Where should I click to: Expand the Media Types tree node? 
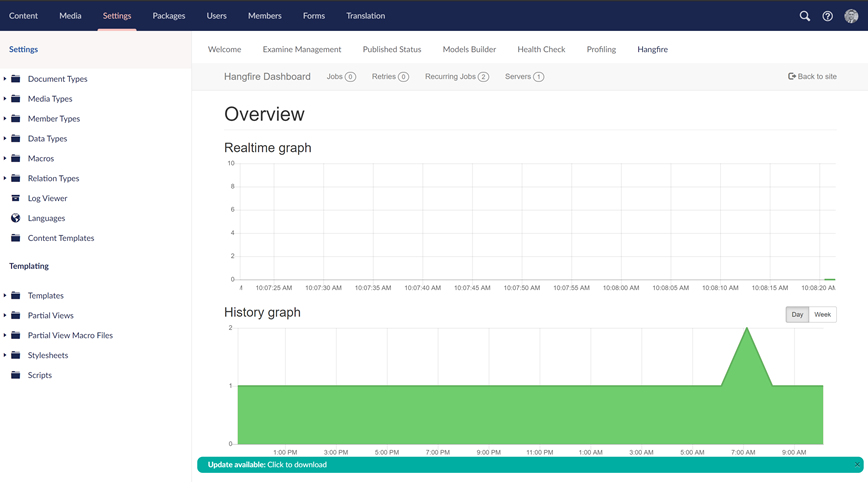tap(5, 99)
